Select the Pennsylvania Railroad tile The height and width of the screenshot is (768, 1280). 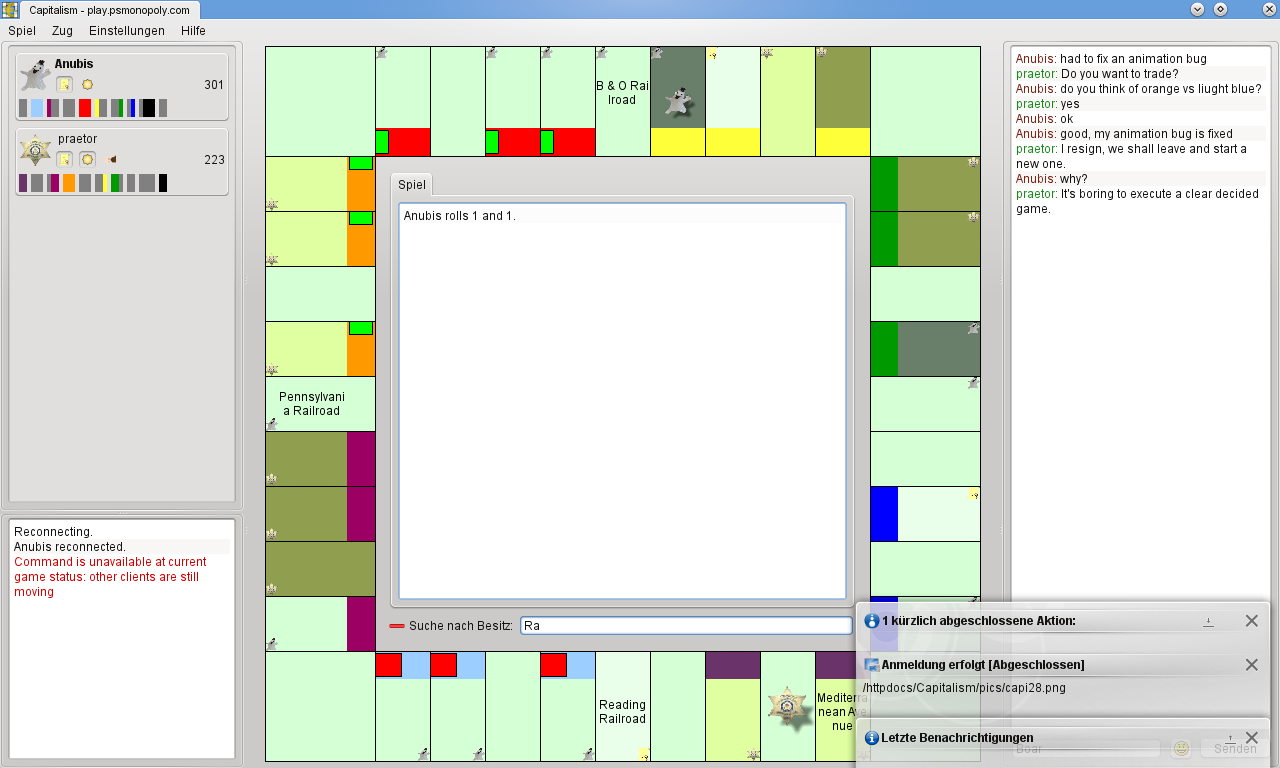[320, 404]
